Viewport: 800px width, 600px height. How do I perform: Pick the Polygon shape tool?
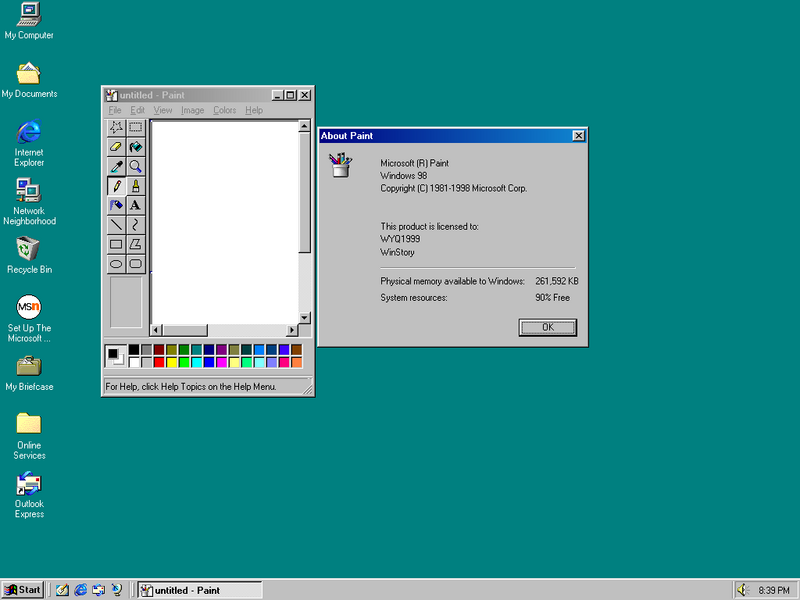point(135,244)
